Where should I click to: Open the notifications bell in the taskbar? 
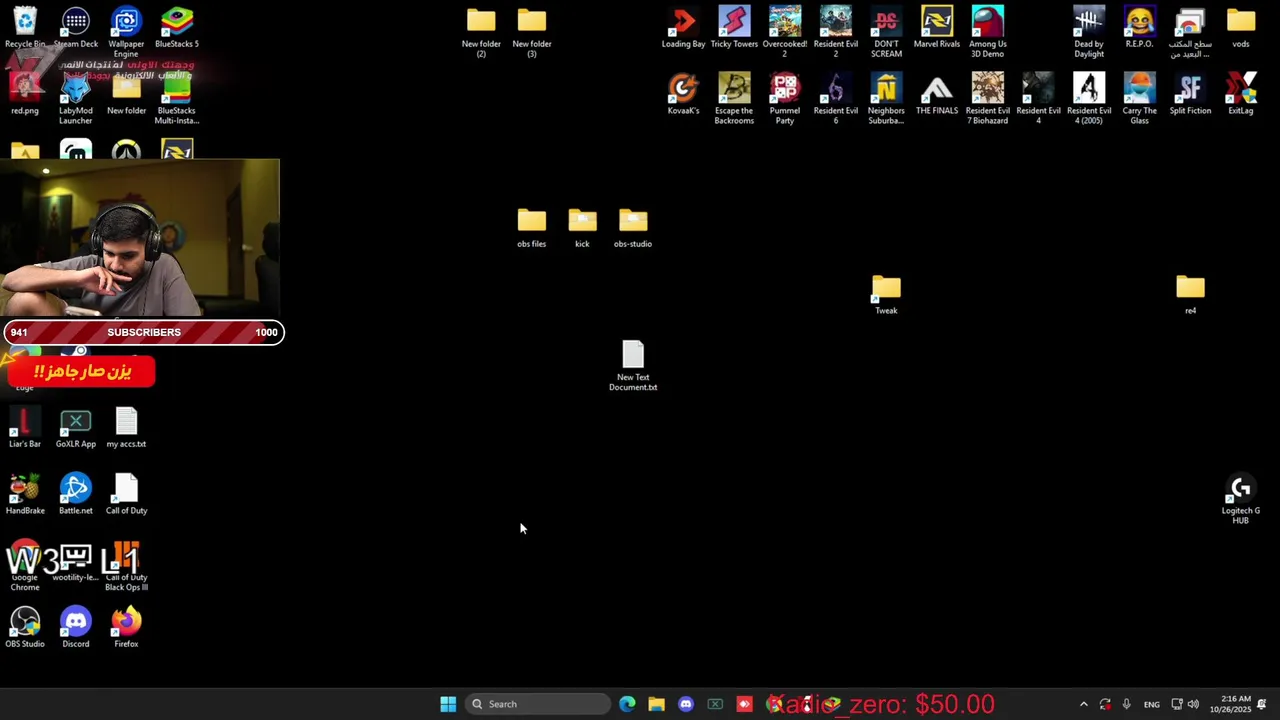1262,704
